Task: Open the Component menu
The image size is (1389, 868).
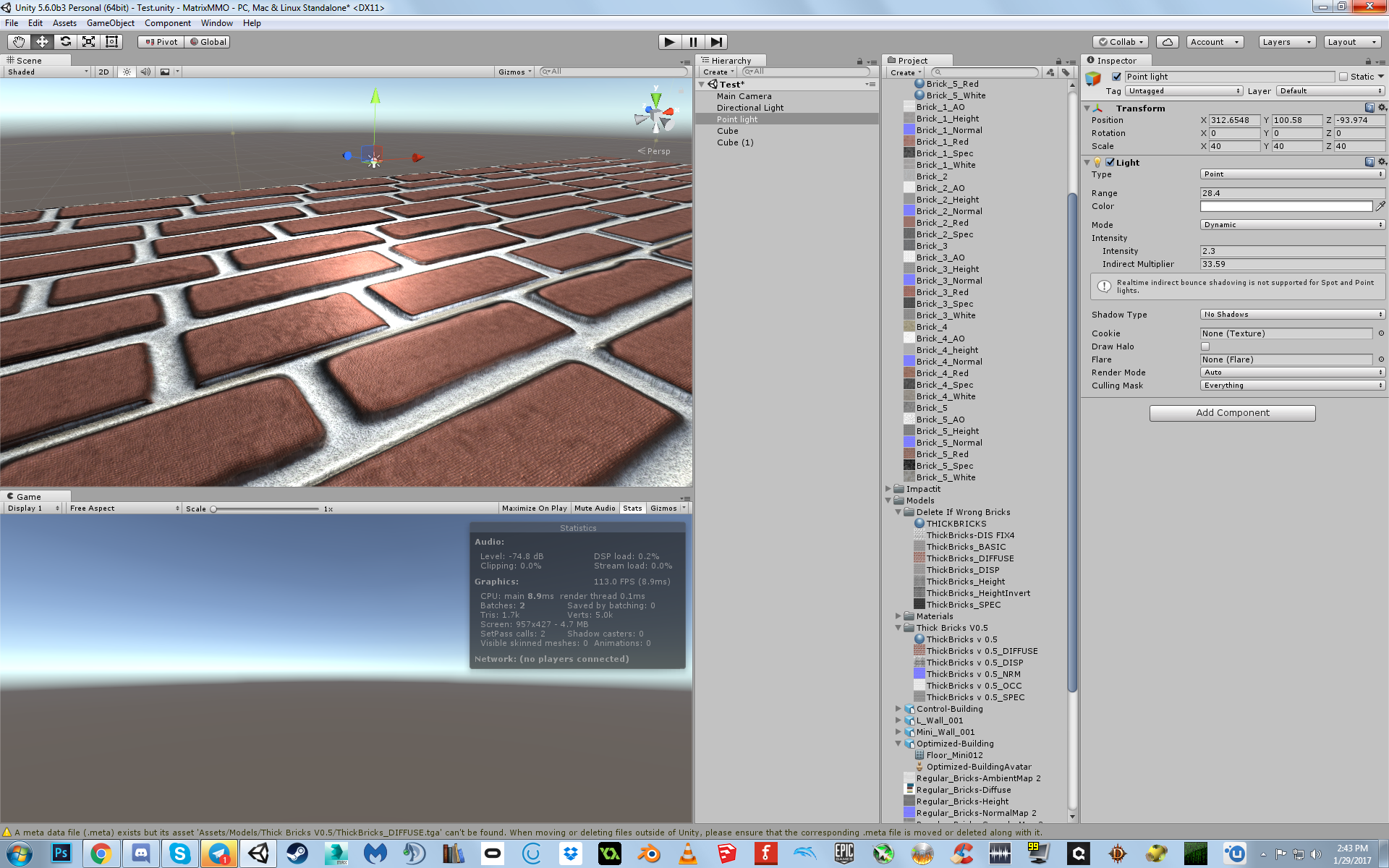Action: point(167,23)
